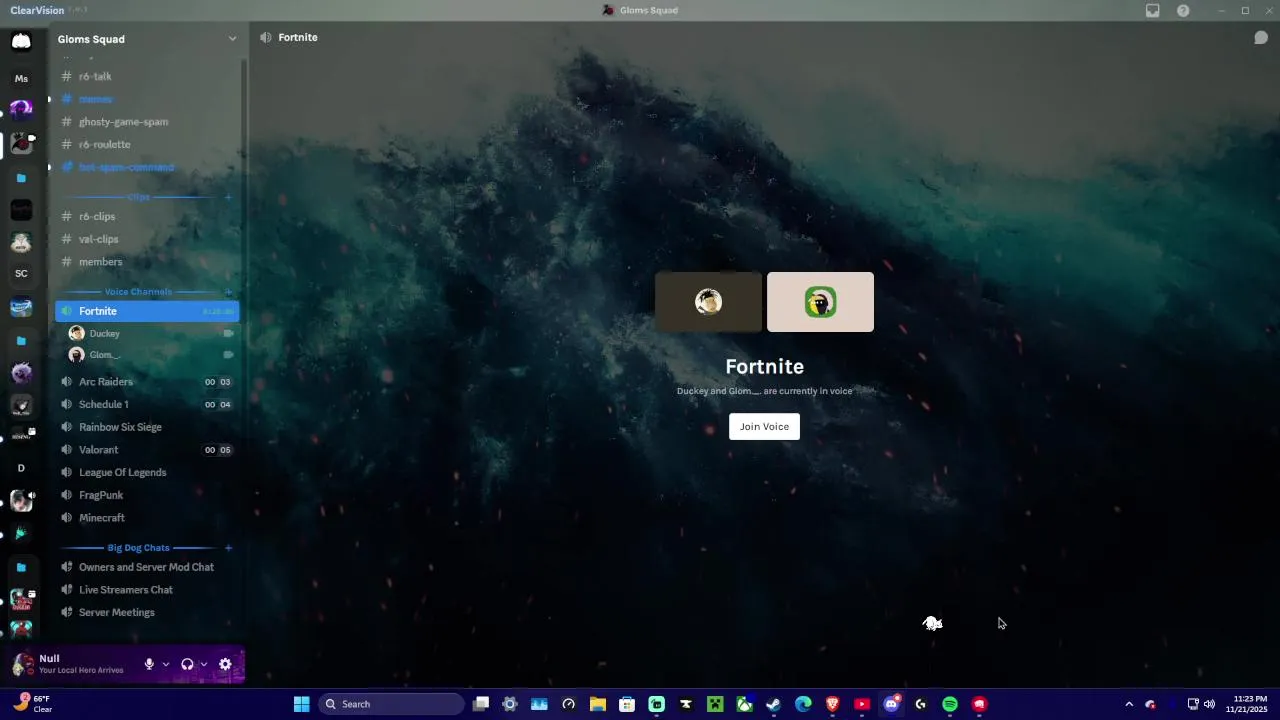1280x720 pixels.
Task: Open the r6-roulette channel
Action: (147, 144)
